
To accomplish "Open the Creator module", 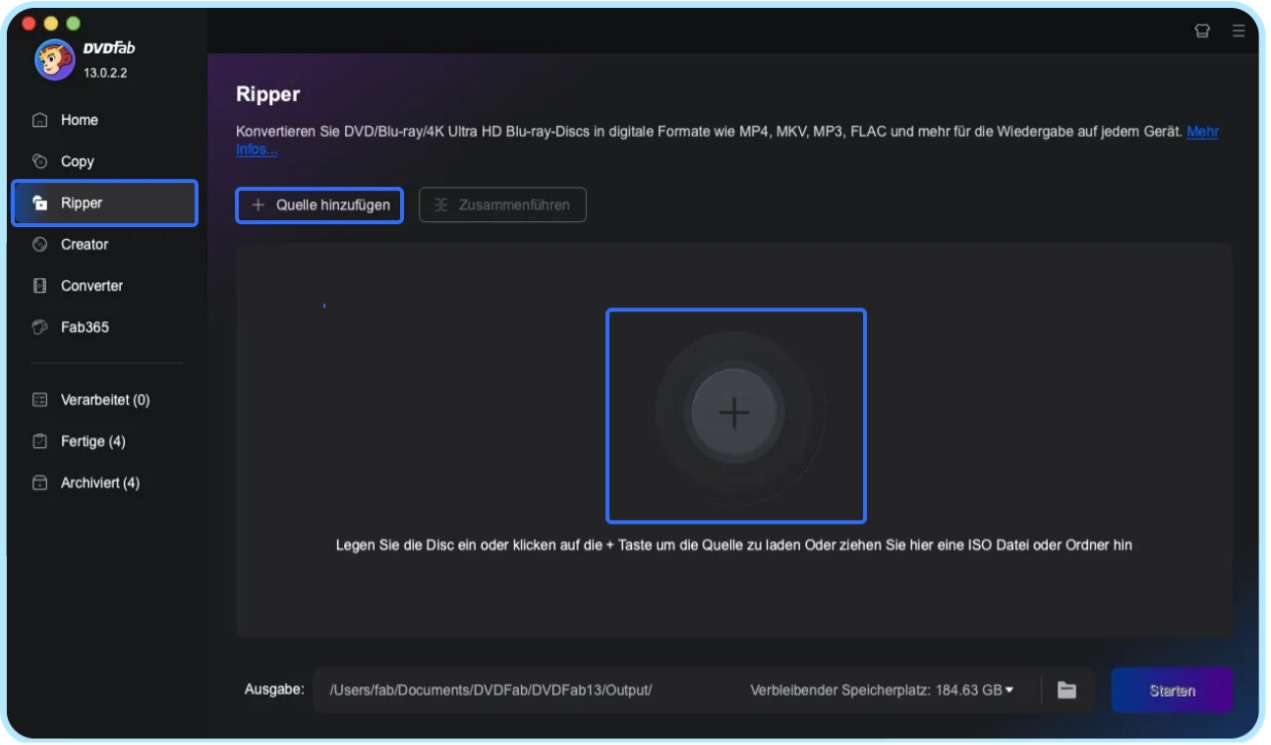I will (x=84, y=244).
